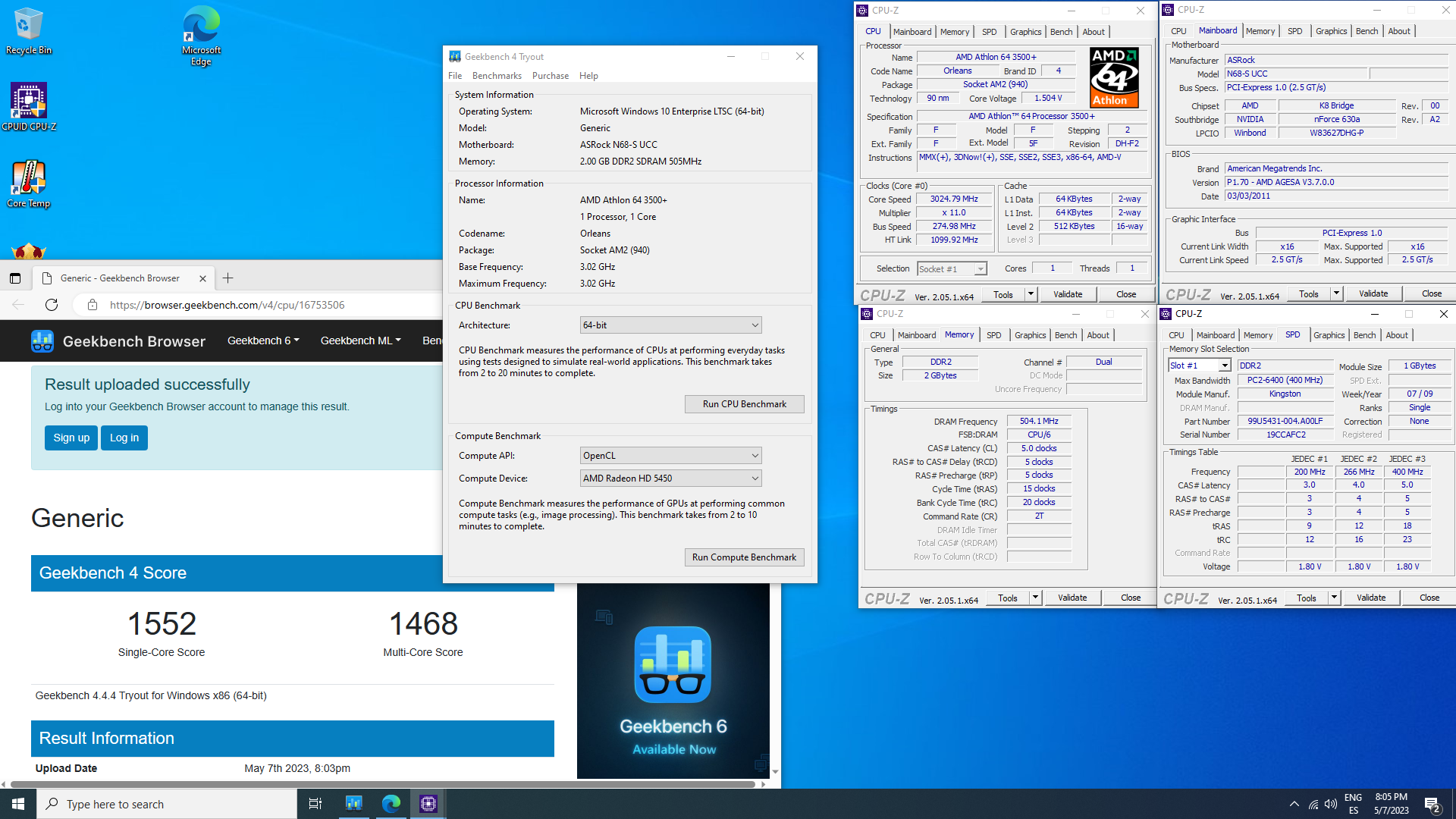This screenshot has width=1456, height=819.
Task: Open Task View on the taskbar
Action: pos(315,804)
